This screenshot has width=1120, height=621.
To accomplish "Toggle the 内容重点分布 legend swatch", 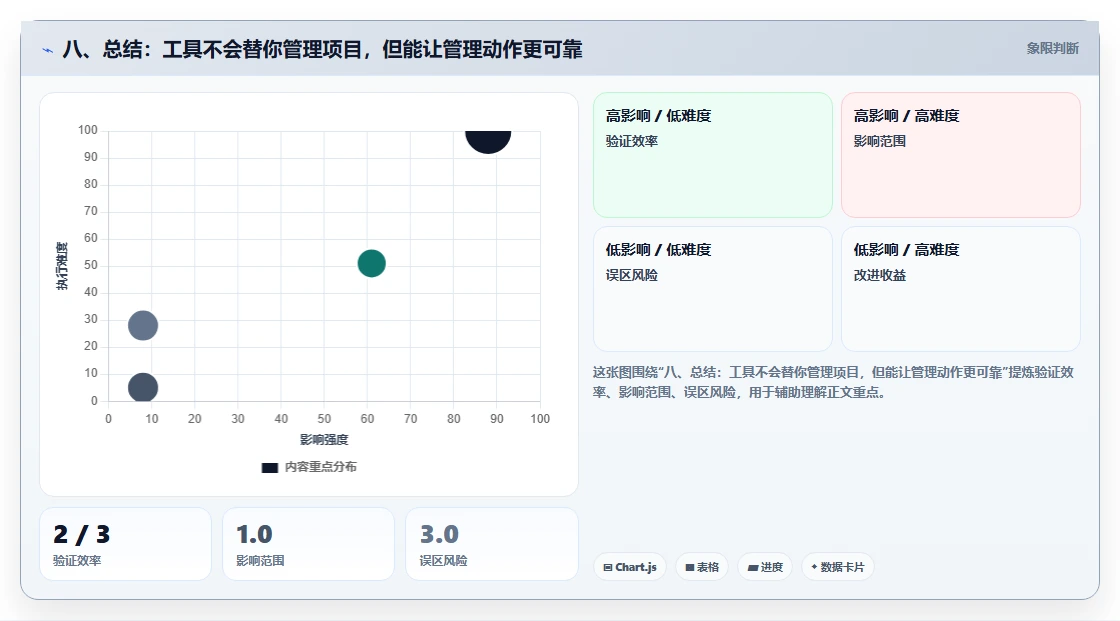I will tap(269, 467).
